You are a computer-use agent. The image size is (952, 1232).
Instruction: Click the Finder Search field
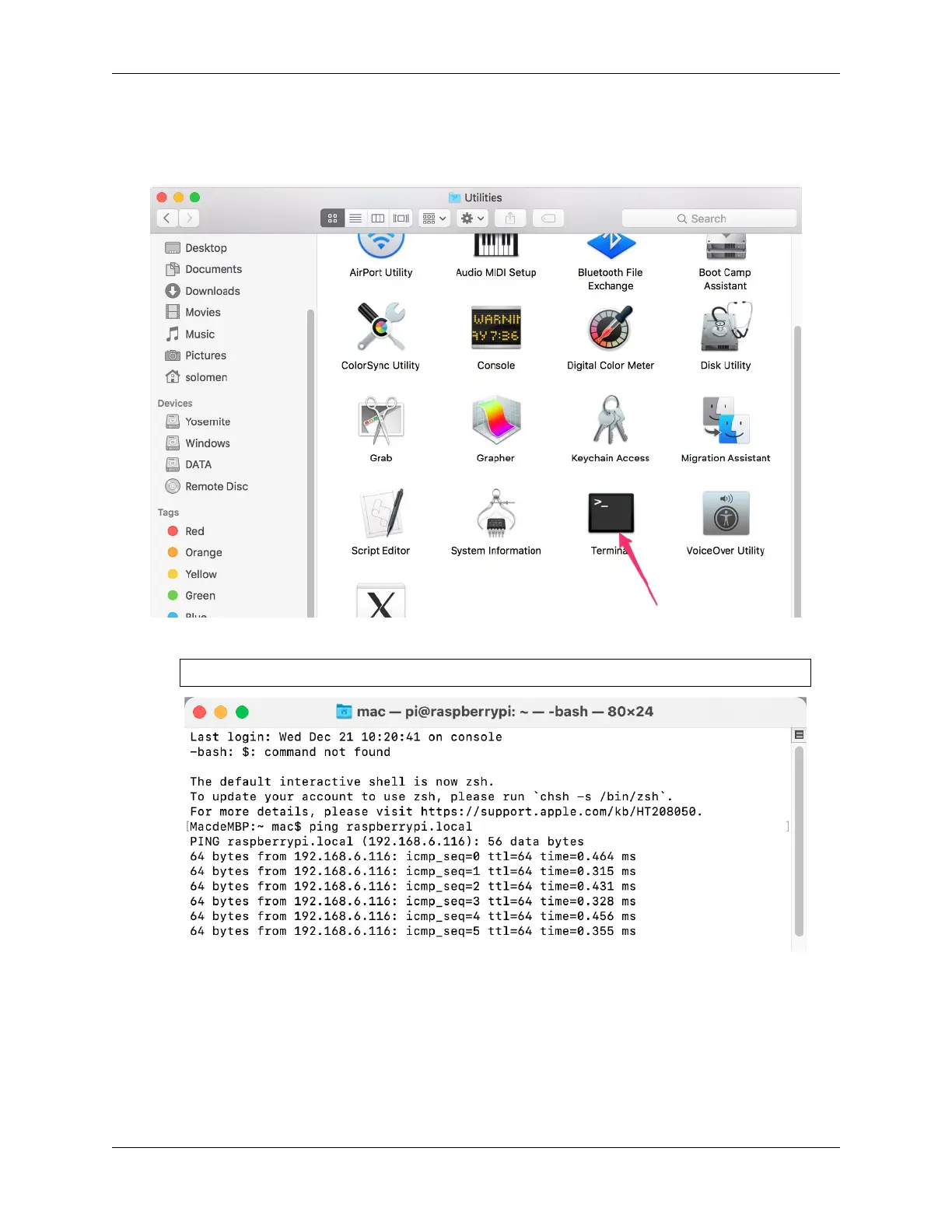[x=709, y=219]
